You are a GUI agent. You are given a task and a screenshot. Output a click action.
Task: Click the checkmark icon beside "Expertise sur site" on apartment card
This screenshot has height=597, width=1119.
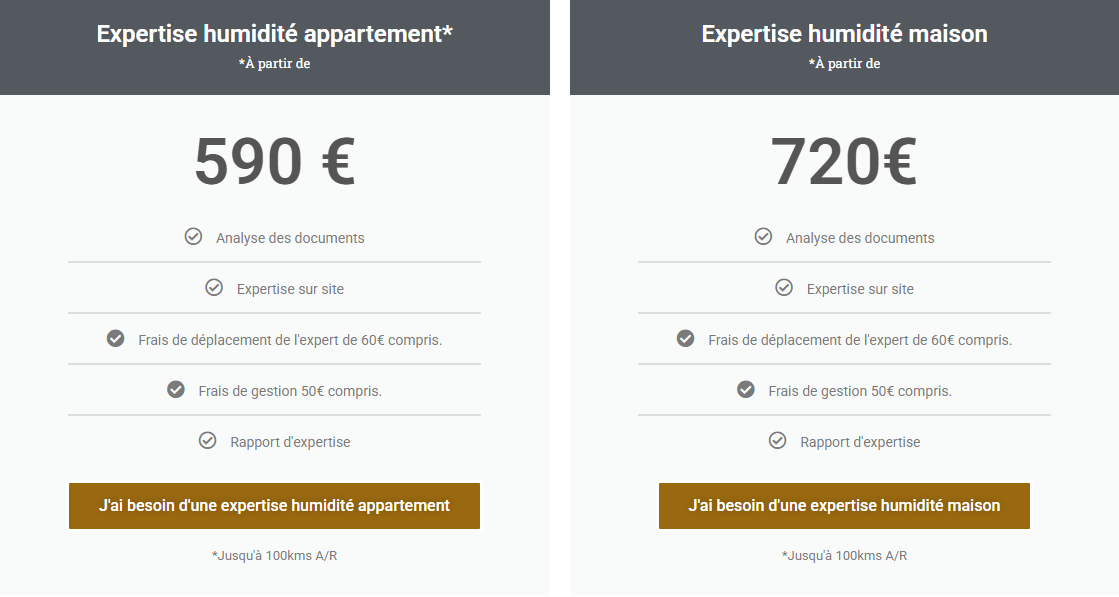click(x=214, y=287)
